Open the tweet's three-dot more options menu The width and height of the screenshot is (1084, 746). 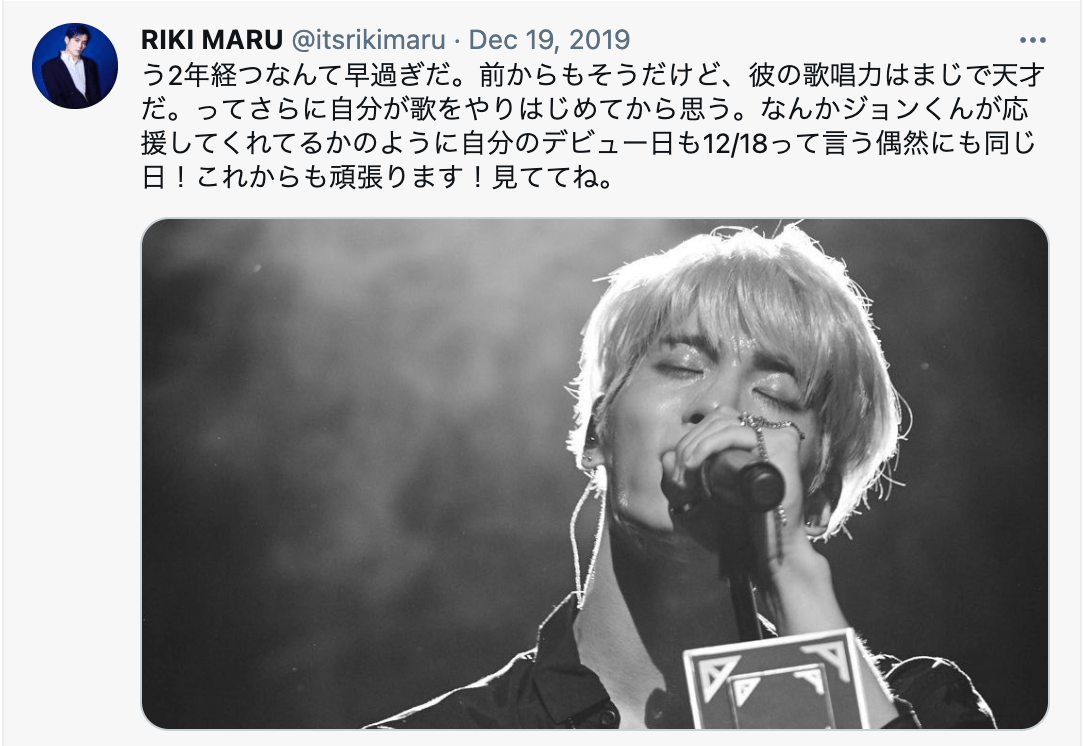click(x=1032, y=40)
